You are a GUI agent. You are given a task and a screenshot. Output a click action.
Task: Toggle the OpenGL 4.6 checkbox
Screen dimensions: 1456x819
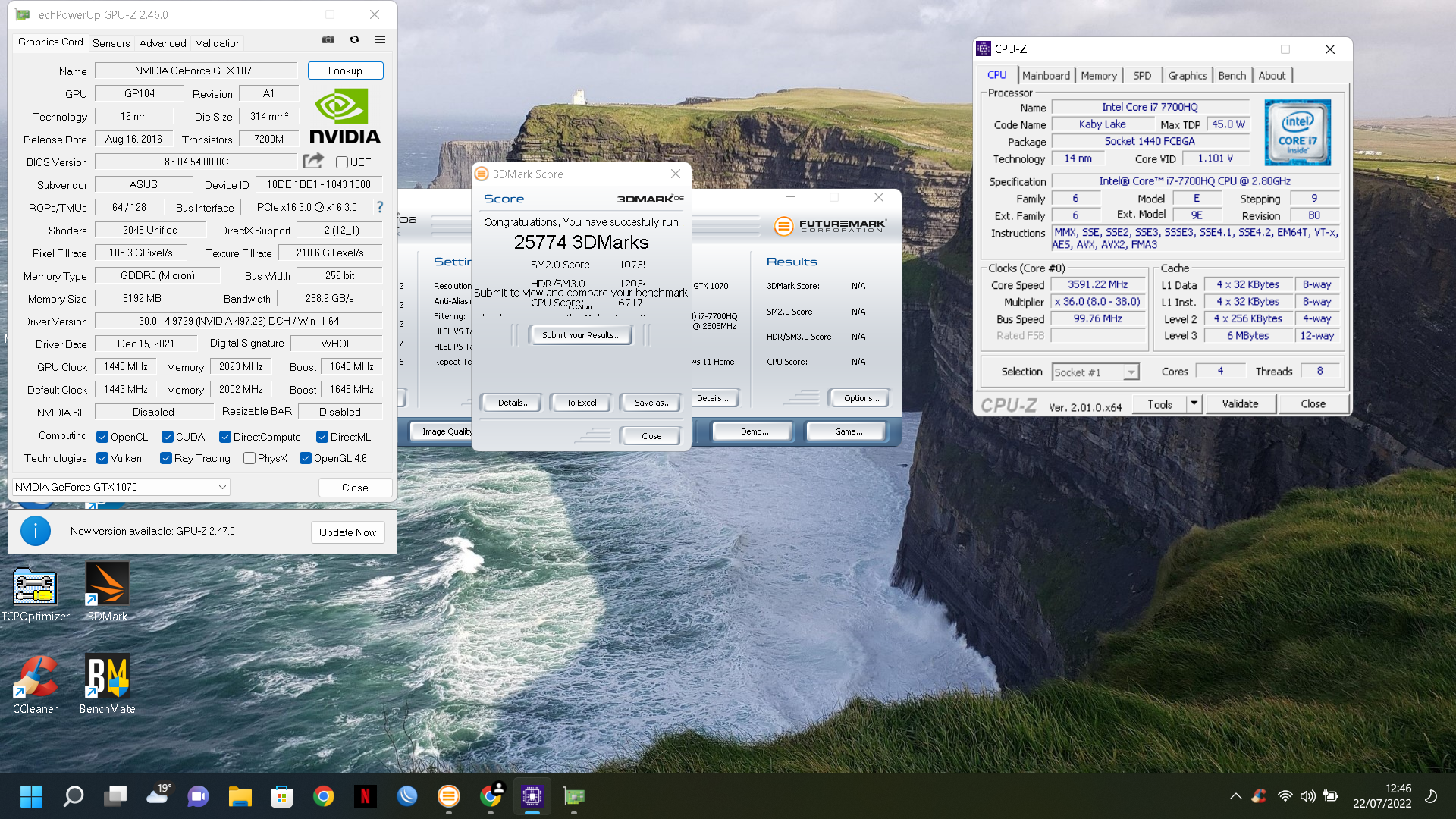306,458
